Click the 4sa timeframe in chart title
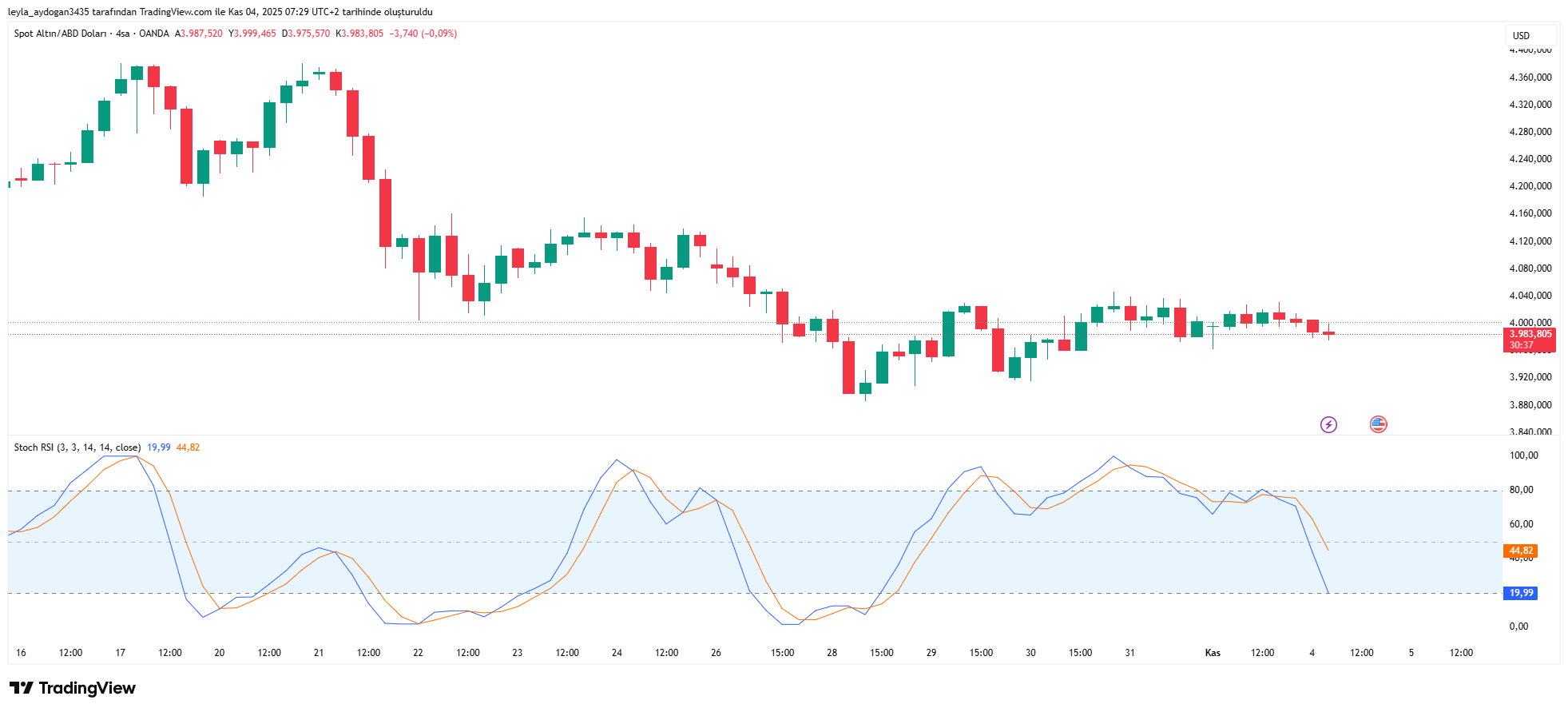Viewport: 1568px width, 712px height. coord(122,34)
